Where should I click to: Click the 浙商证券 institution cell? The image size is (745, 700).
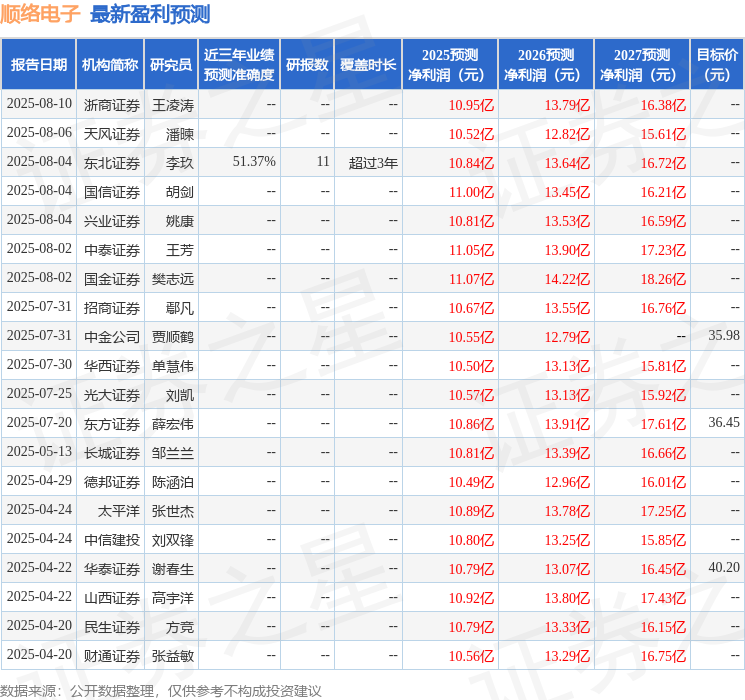click(x=112, y=105)
